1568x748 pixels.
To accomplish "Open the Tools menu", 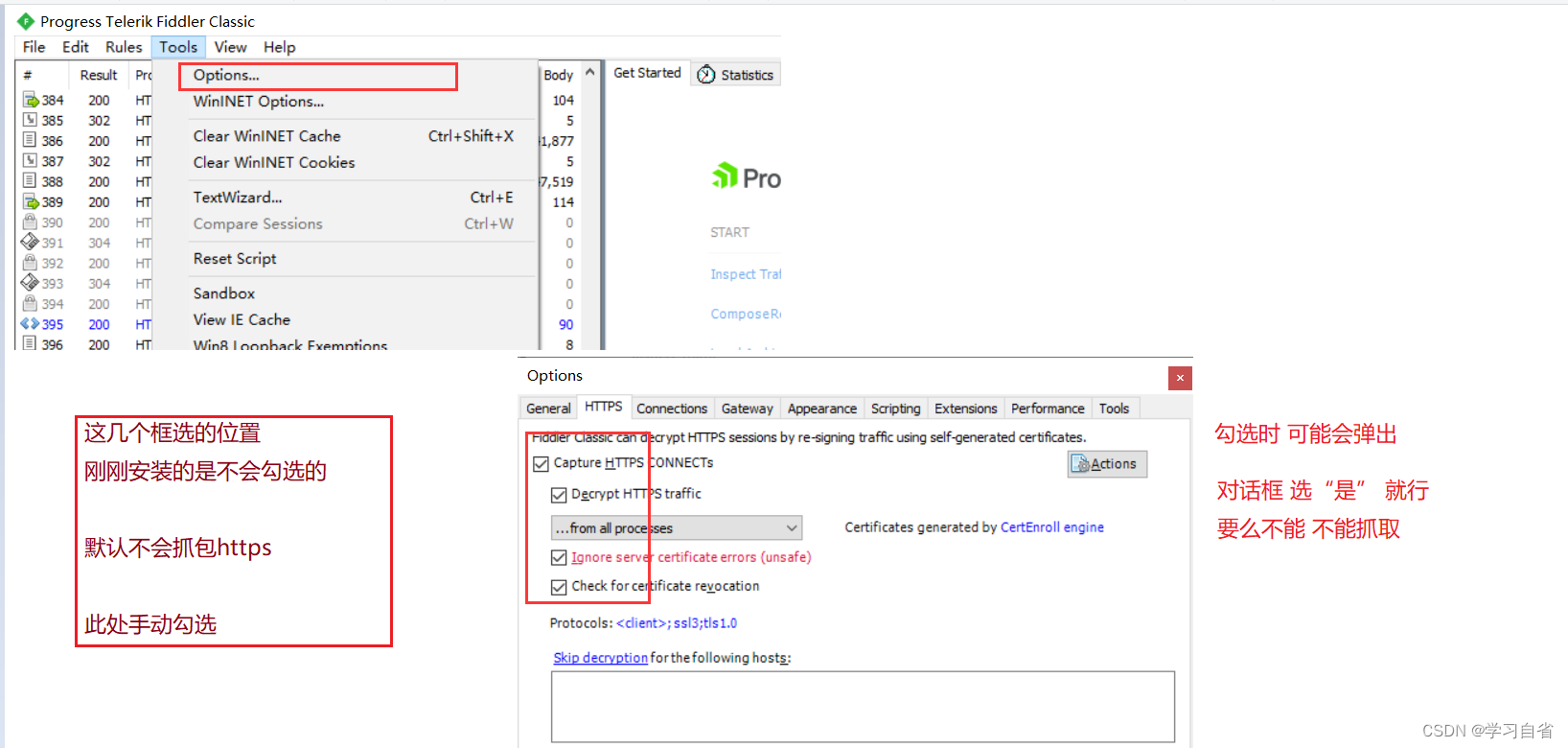I will tap(178, 47).
